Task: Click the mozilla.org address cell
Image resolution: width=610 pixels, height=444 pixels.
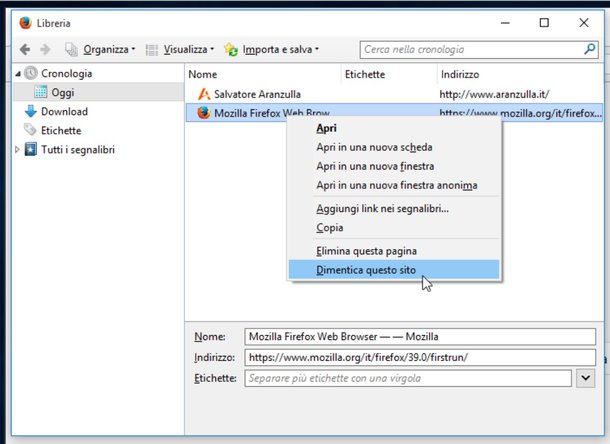Action: point(521,113)
